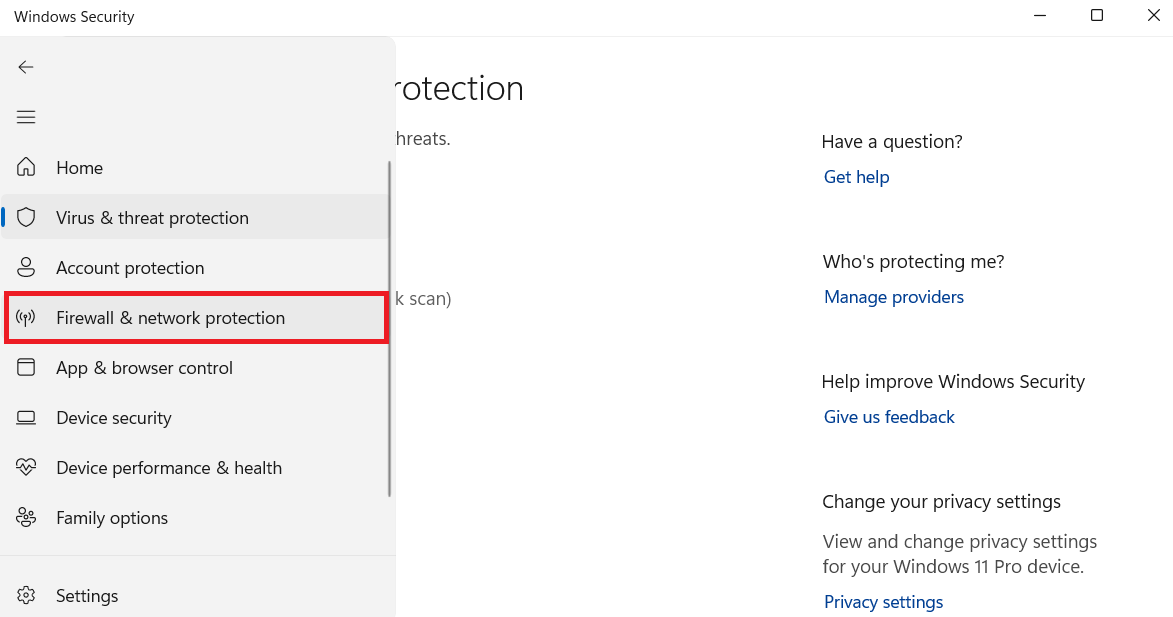Open the Manage providers link
The width and height of the screenshot is (1173, 617).
point(894,297)
